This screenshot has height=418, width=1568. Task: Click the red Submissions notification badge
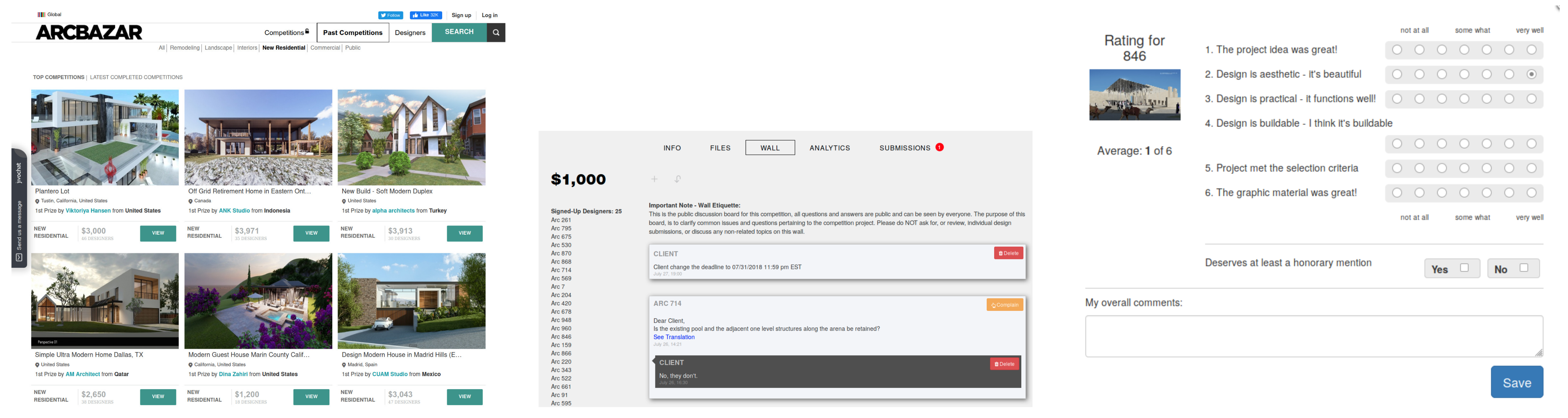tap(939, 148)
